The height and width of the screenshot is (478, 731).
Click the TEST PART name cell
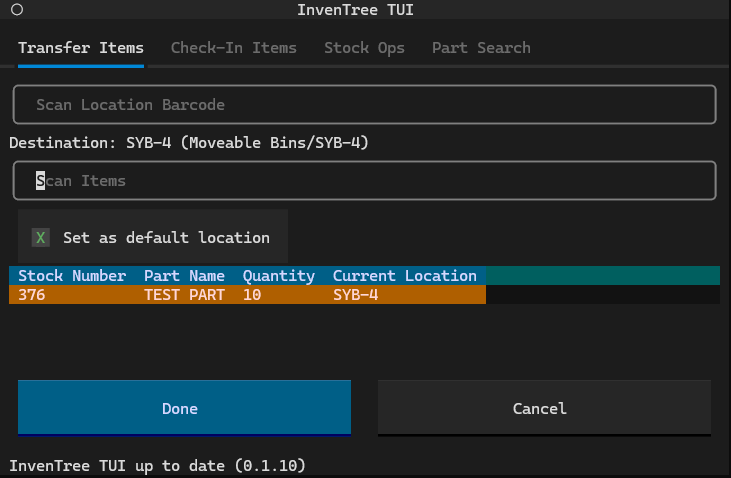[184, 295]
